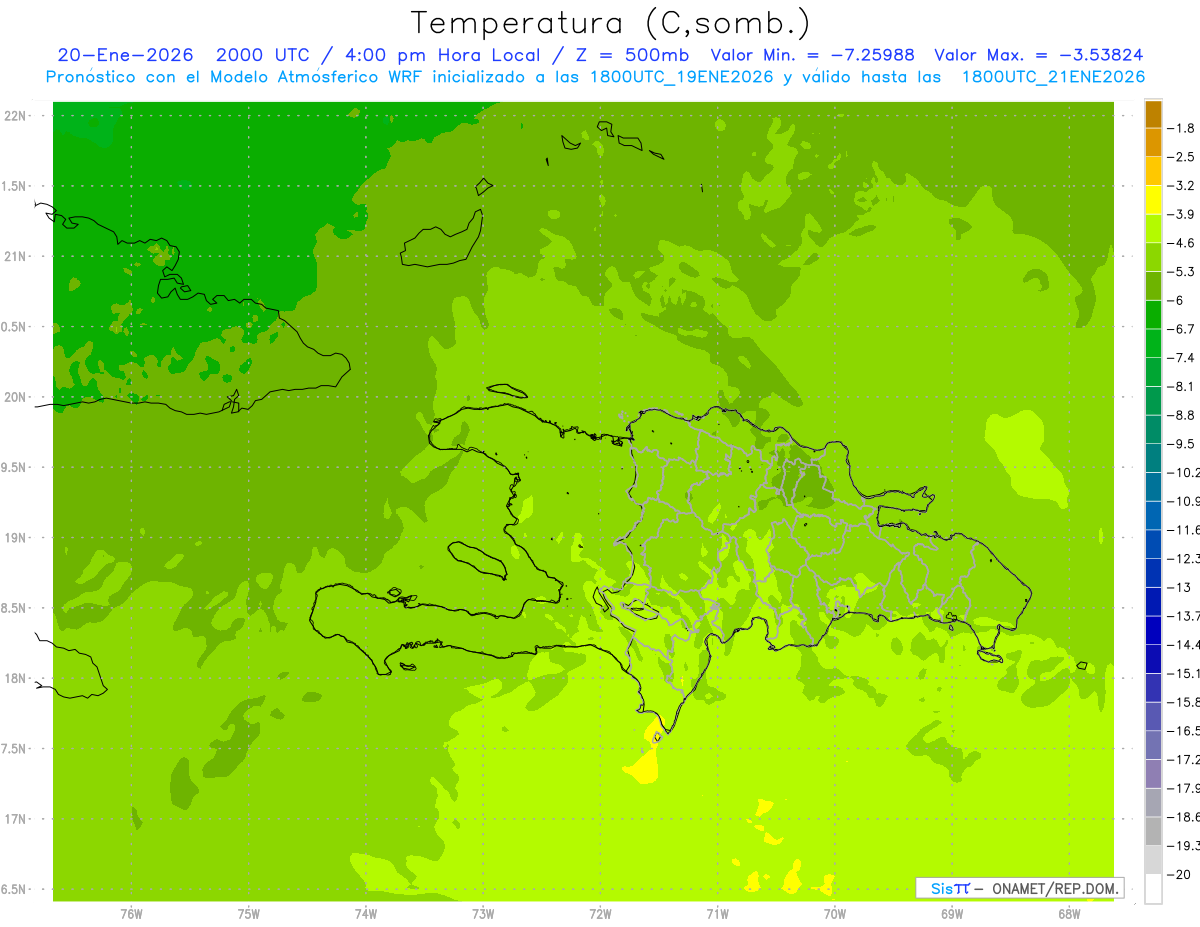Click the 'ONAMET/REP.DOM.' credit label
Image resolution: width=1200 pixels, height=927 pixels.
click(x=1056, y=888)
